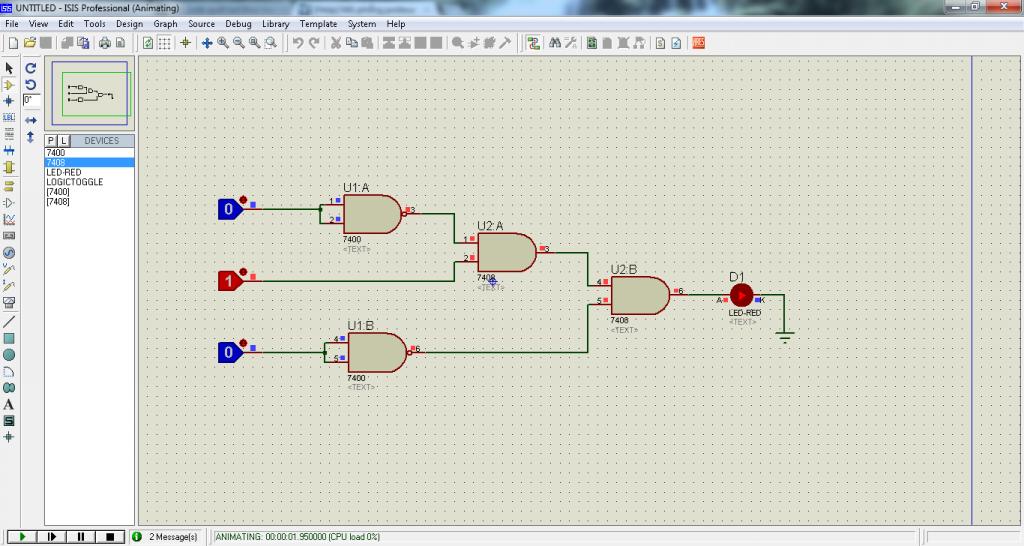Click the Undo arrow in toolbar
This screenshot has width=1024, height=546.
[x=298, y=43]
